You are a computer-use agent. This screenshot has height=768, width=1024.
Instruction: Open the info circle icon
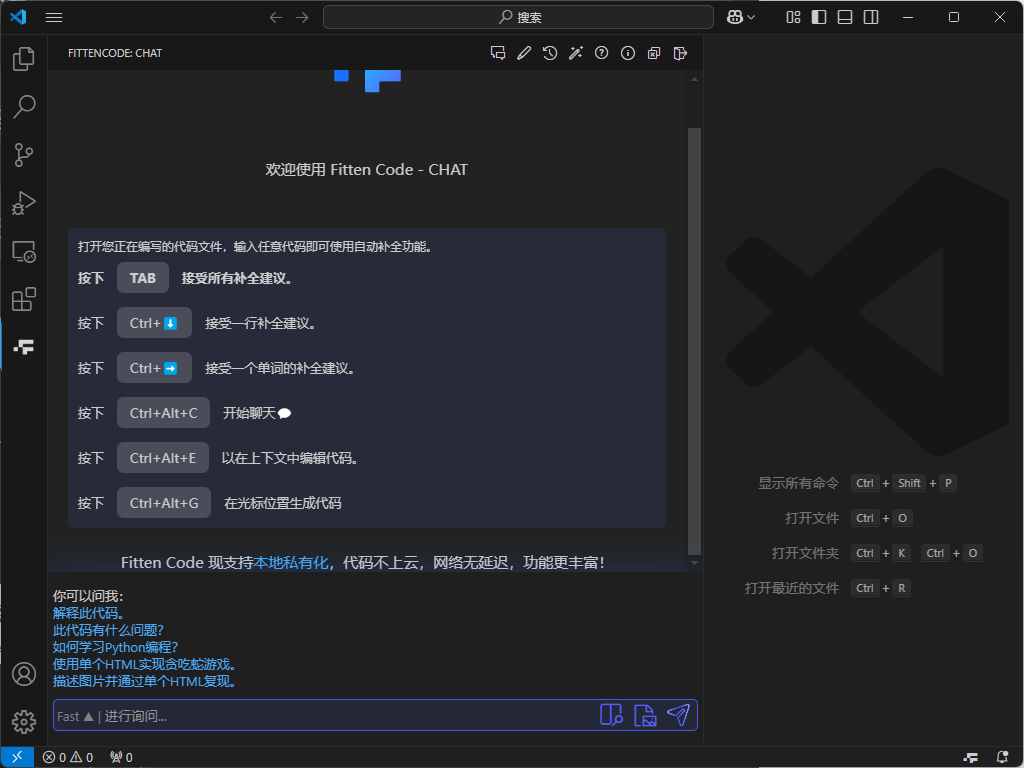coord(628,53)
